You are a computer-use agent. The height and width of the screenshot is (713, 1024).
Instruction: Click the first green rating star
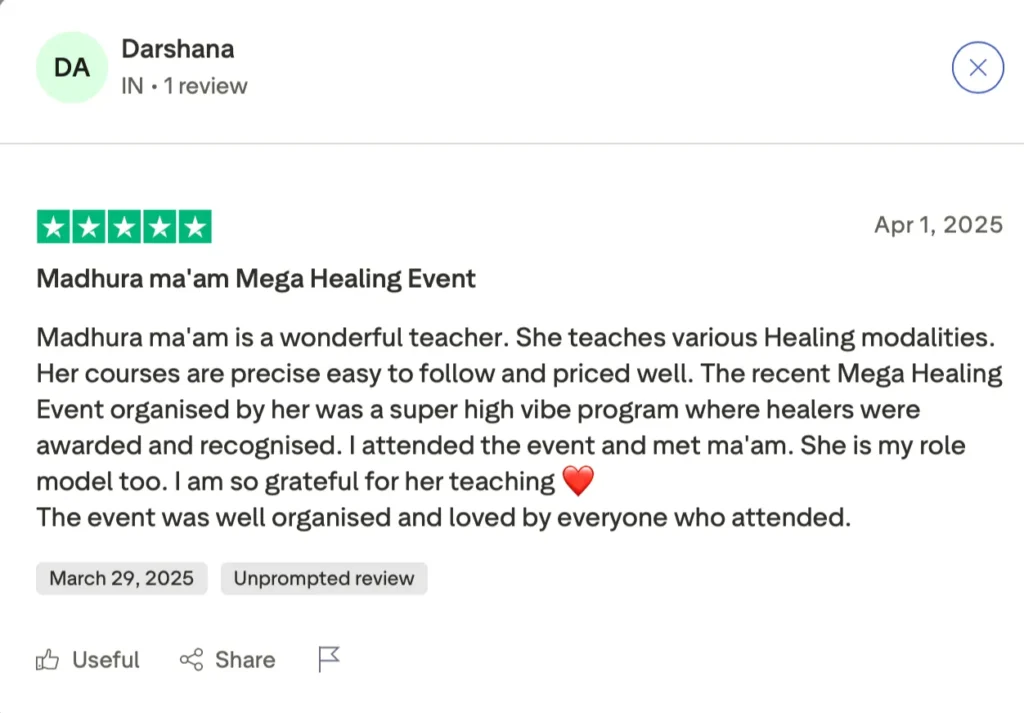[x=54, y=227]
